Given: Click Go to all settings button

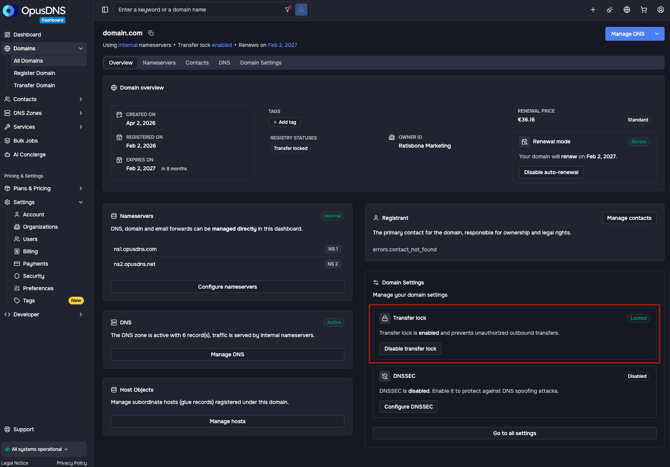Looking at the screenshot, I should [x=514, y=433].
